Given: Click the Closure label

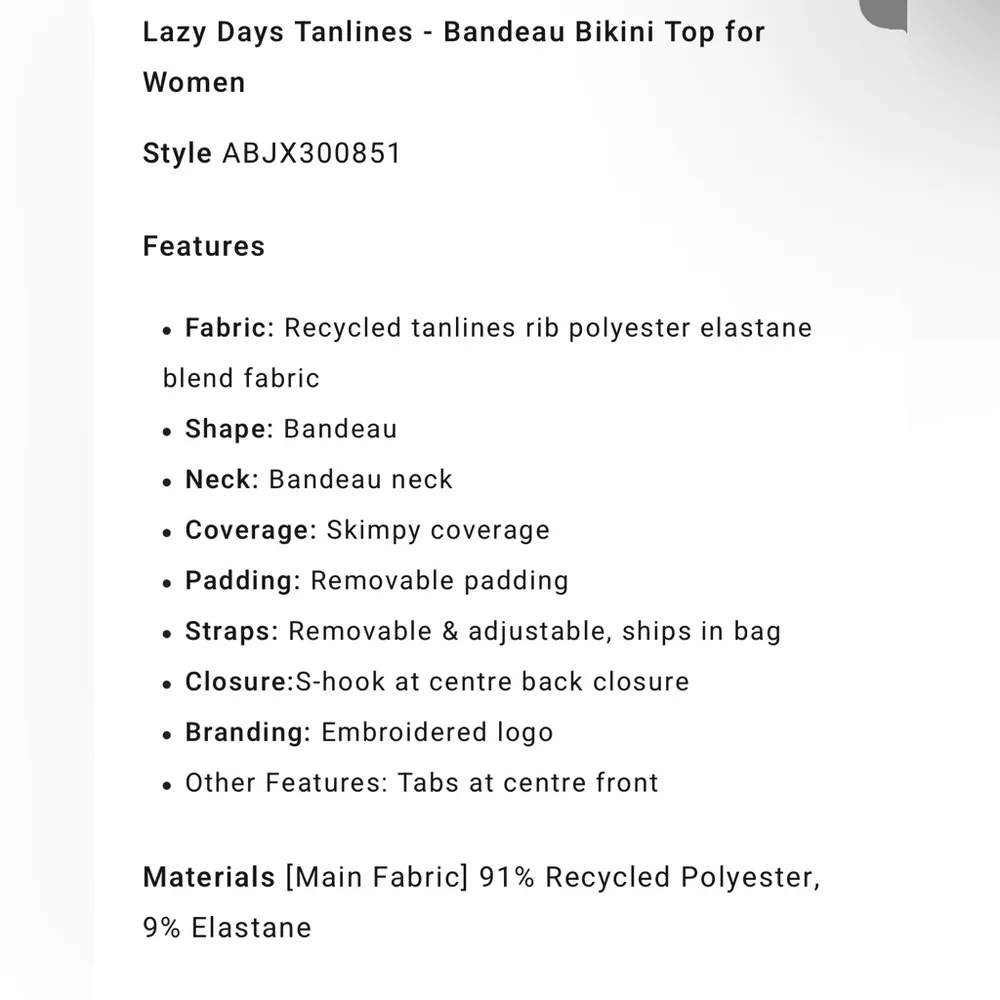Looking at the screenshot, I should point(237,681).
